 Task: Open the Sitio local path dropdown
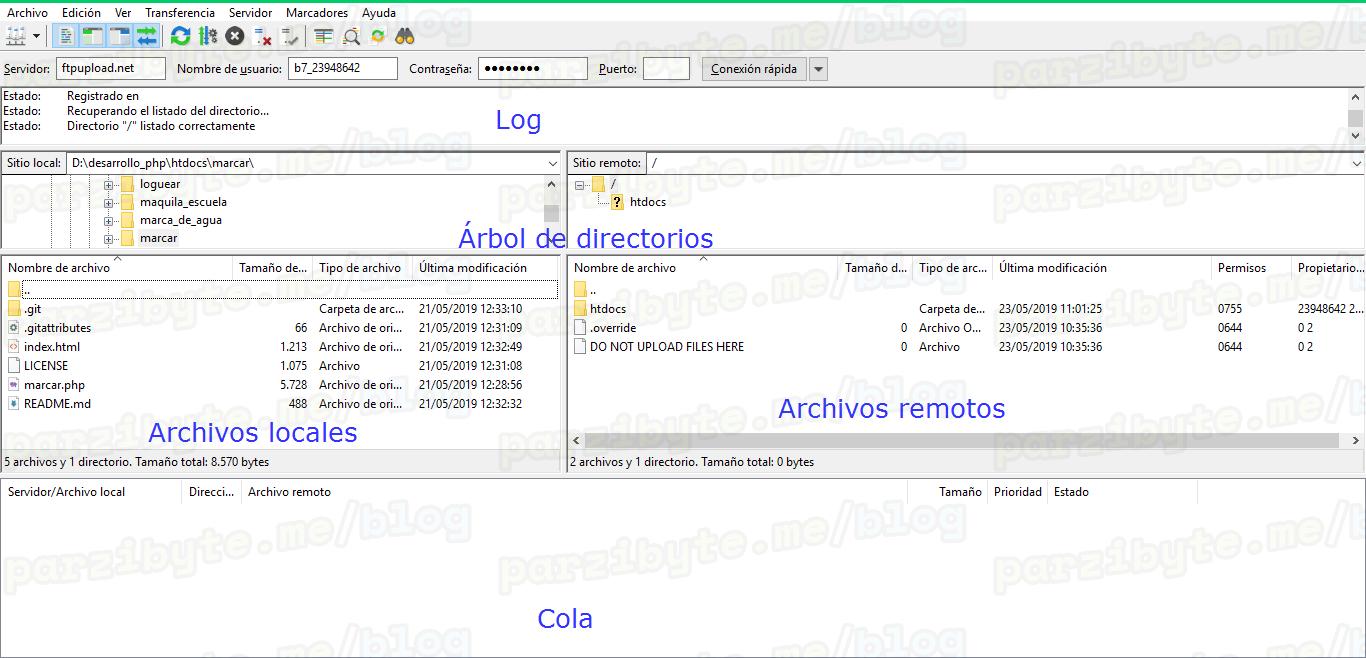553,163
